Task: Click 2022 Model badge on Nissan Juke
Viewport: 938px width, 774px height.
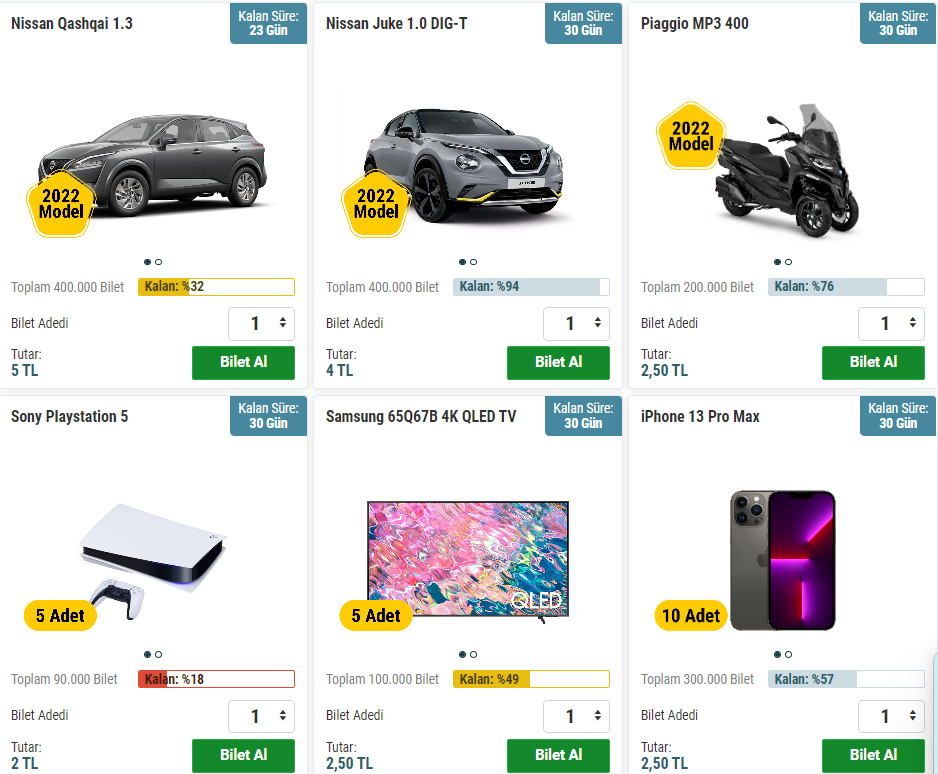Action: [376, 204]
